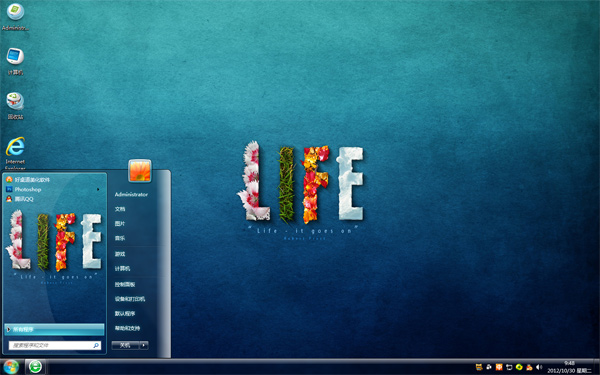Open 设备和打印机 from Start menu

(x=130, y=299)
